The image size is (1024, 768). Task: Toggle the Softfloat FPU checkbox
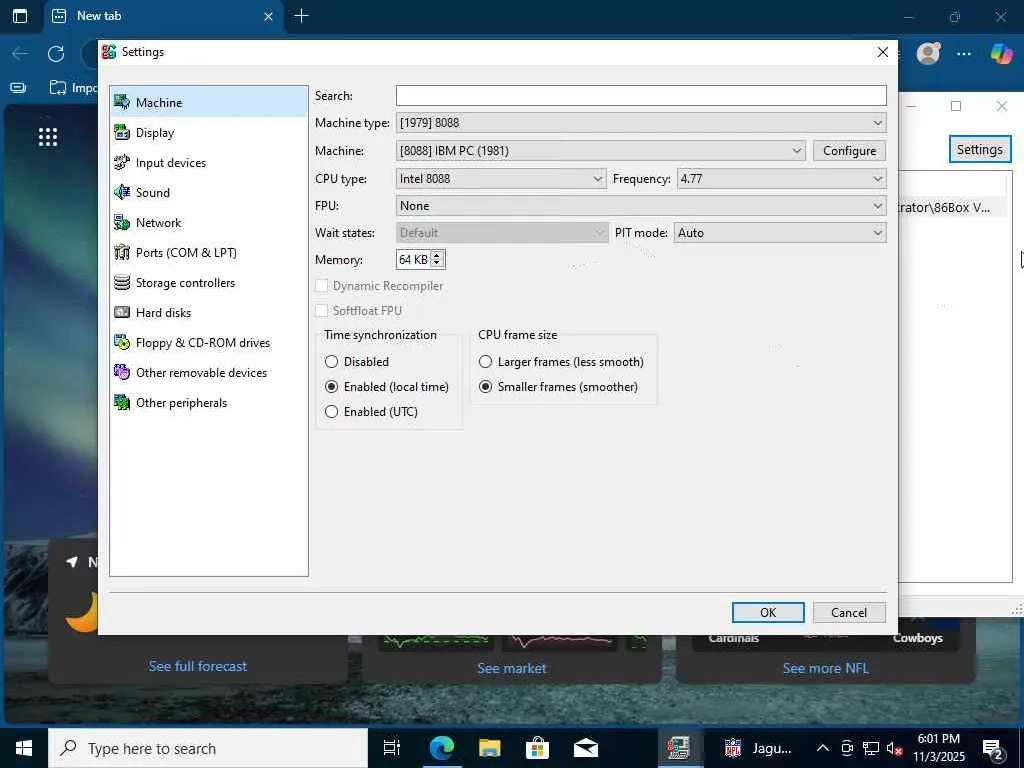point(321,310)
